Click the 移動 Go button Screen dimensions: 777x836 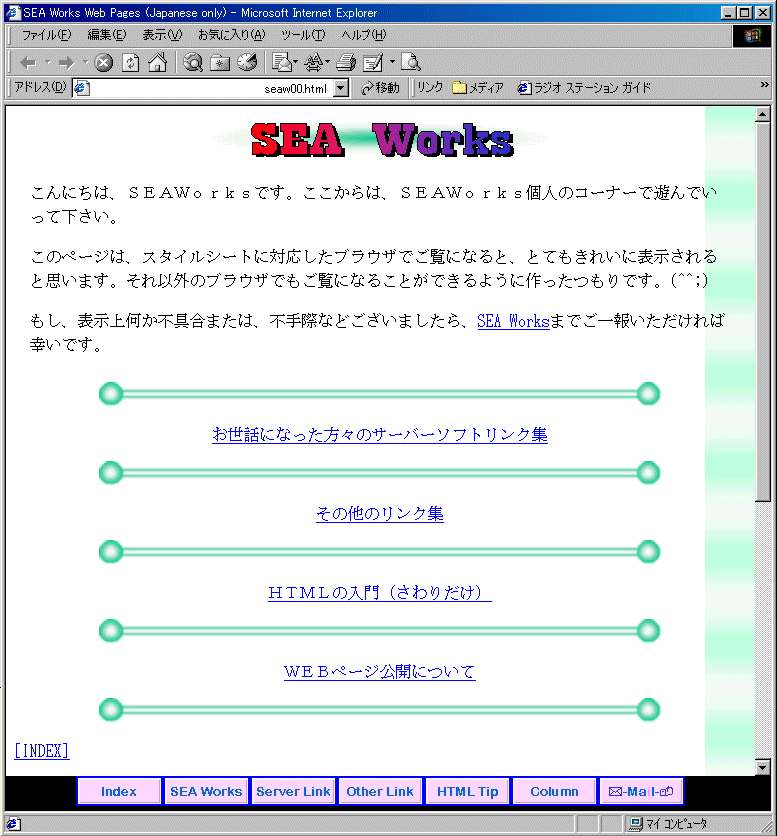tap(380, 88)
